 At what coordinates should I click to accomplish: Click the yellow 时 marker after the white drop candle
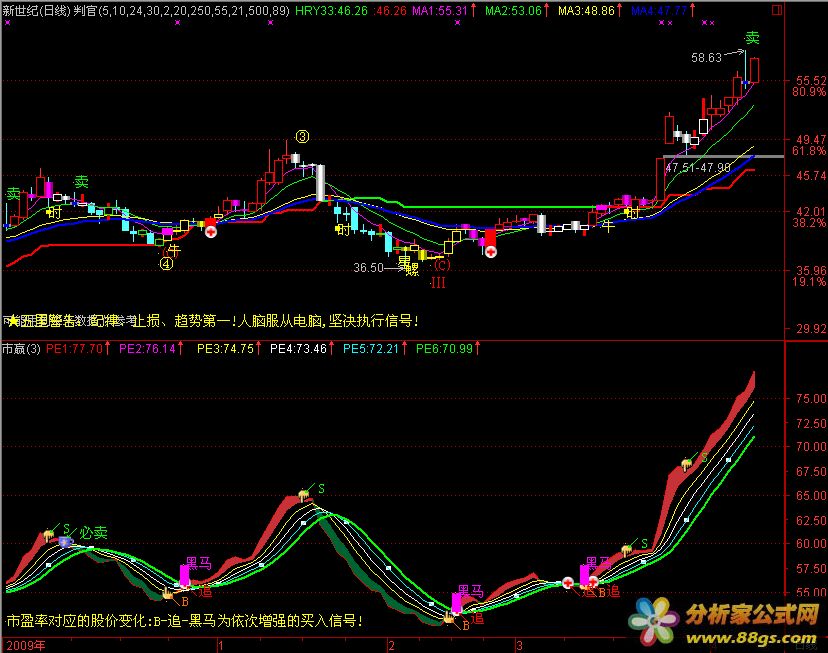click(343, 230)
